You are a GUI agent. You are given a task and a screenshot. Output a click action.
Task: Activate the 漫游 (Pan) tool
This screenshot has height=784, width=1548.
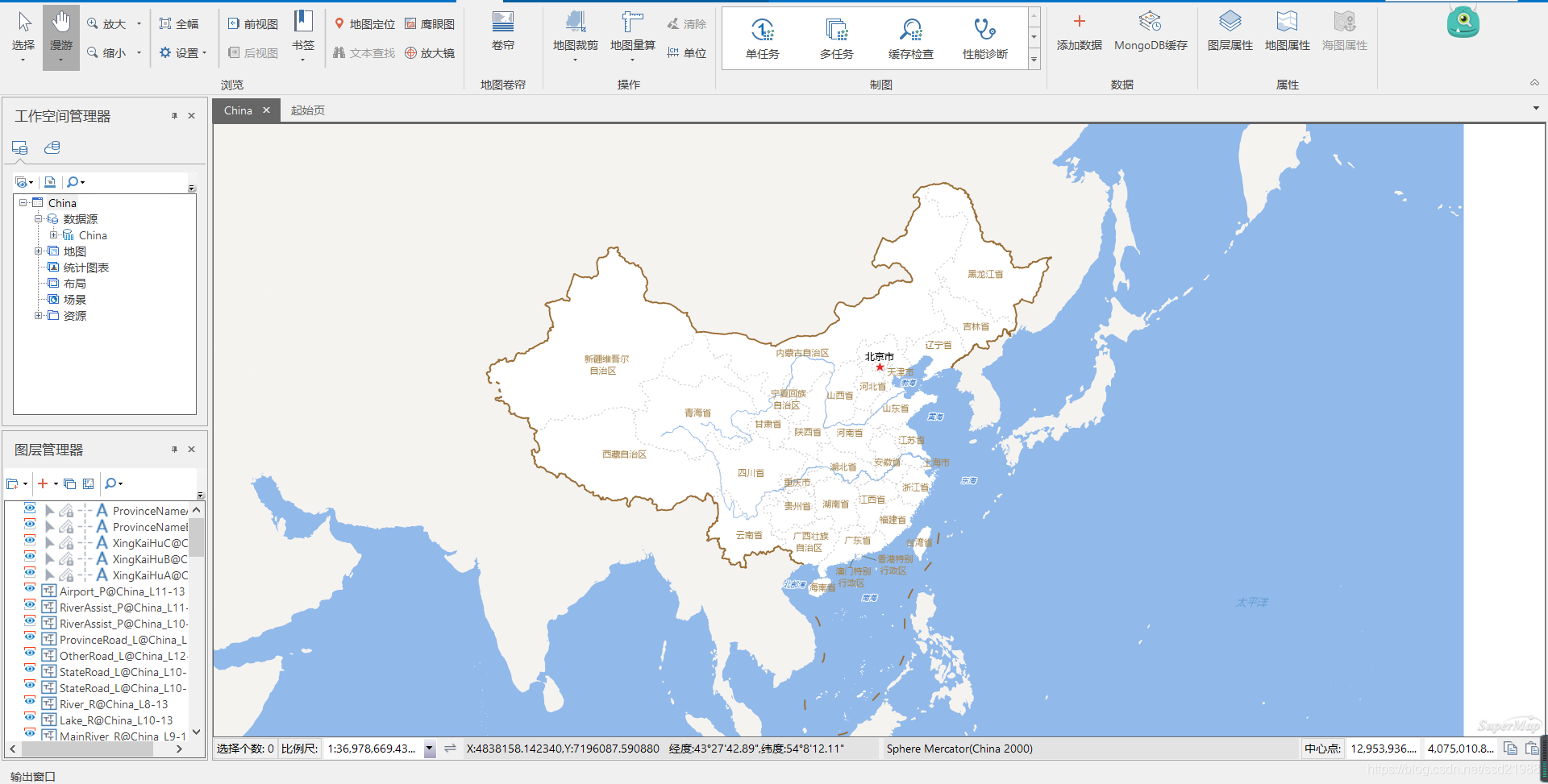[x=60, y=36]
